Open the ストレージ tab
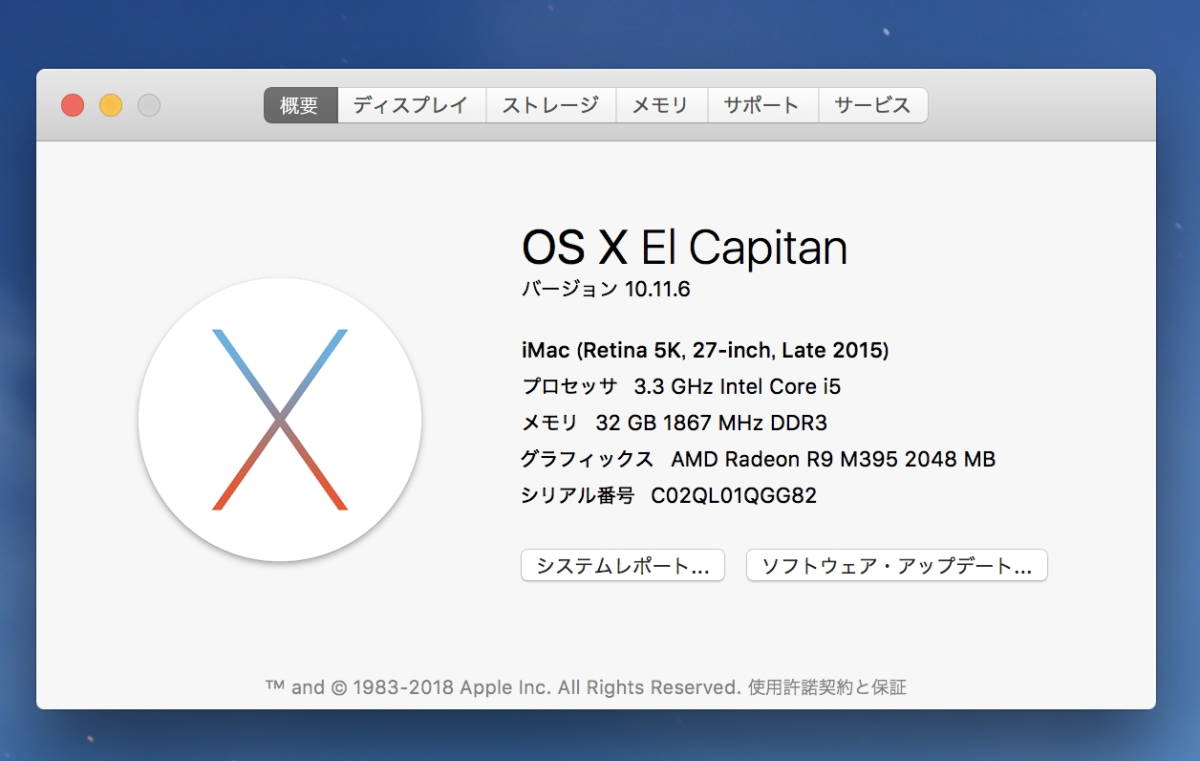The image size is (1200, 761). tap(551, 105)
